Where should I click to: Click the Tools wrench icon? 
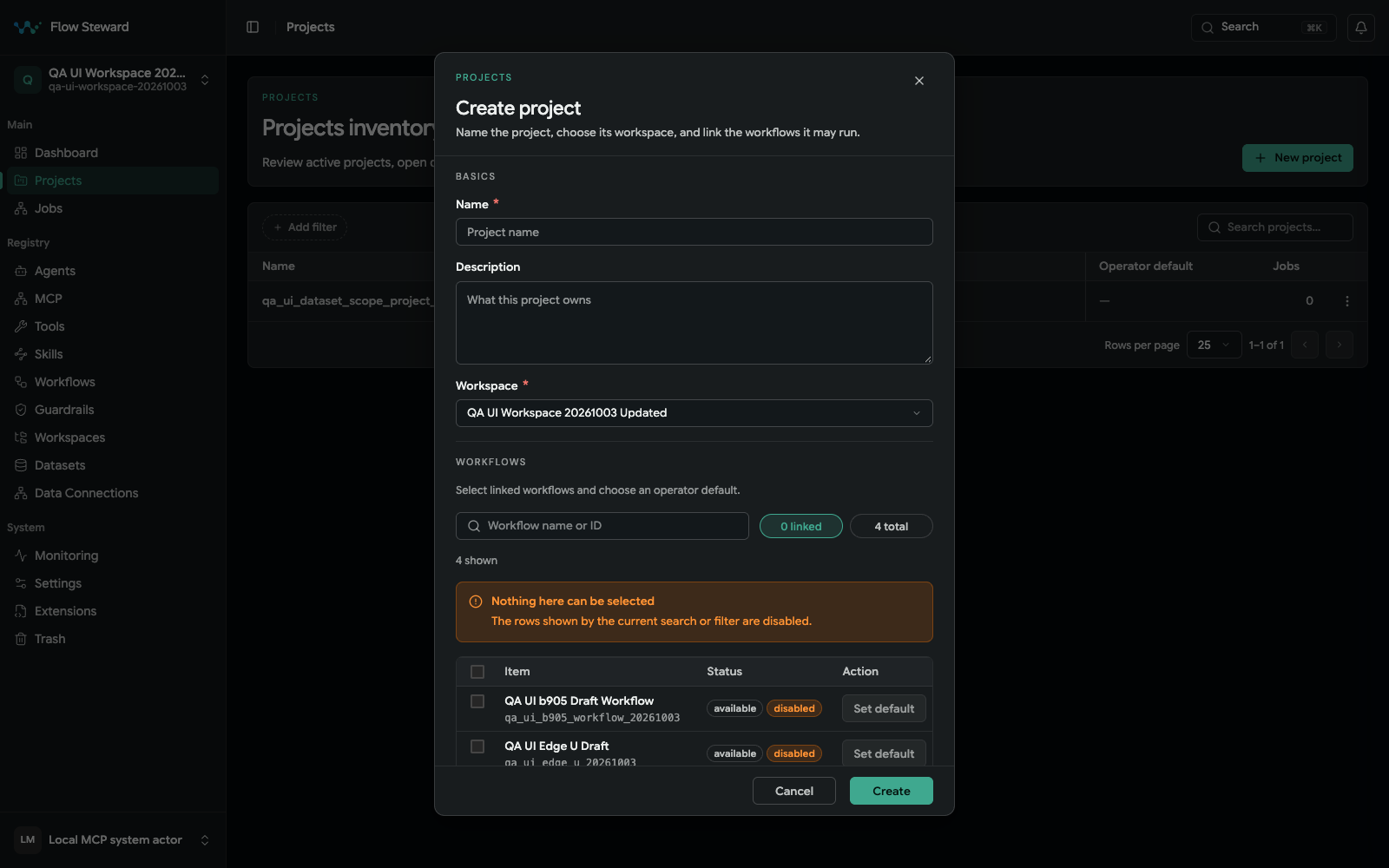click(x=21, y=326)
